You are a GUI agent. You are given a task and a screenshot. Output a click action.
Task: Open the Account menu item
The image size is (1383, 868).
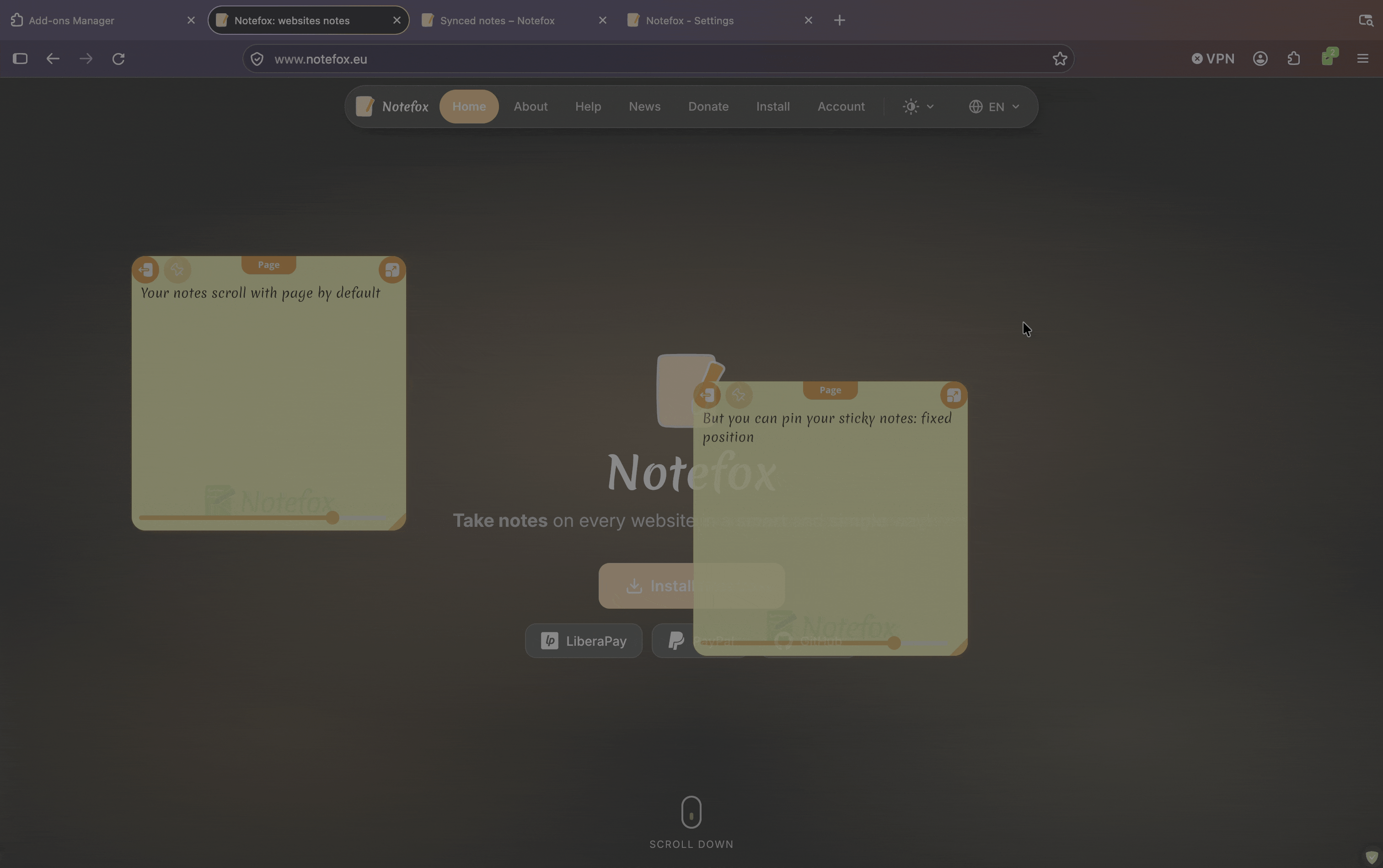[x=841, y=107]
